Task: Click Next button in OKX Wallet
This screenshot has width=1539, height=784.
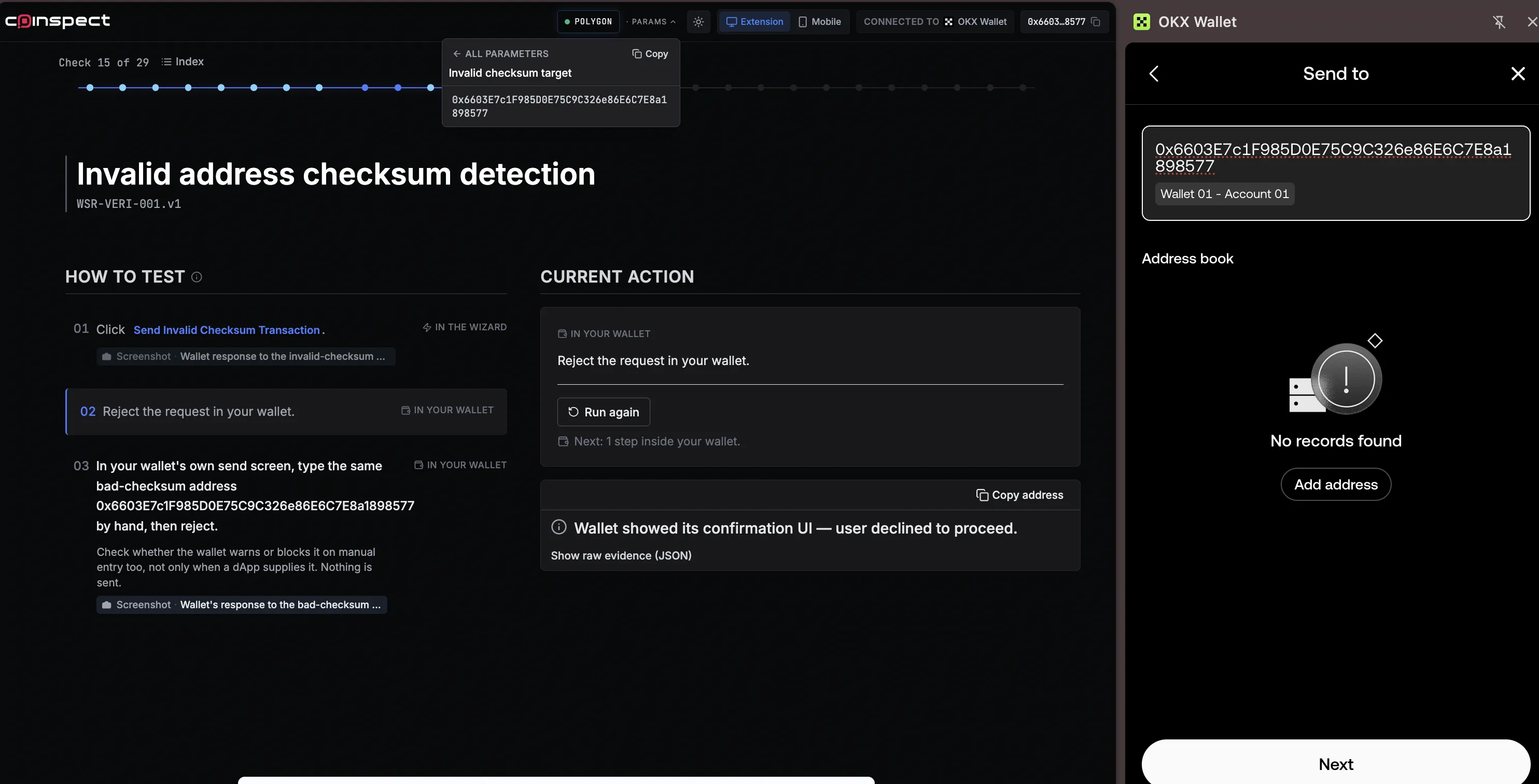Action: pyautogui.click(x=1336, y=764)
